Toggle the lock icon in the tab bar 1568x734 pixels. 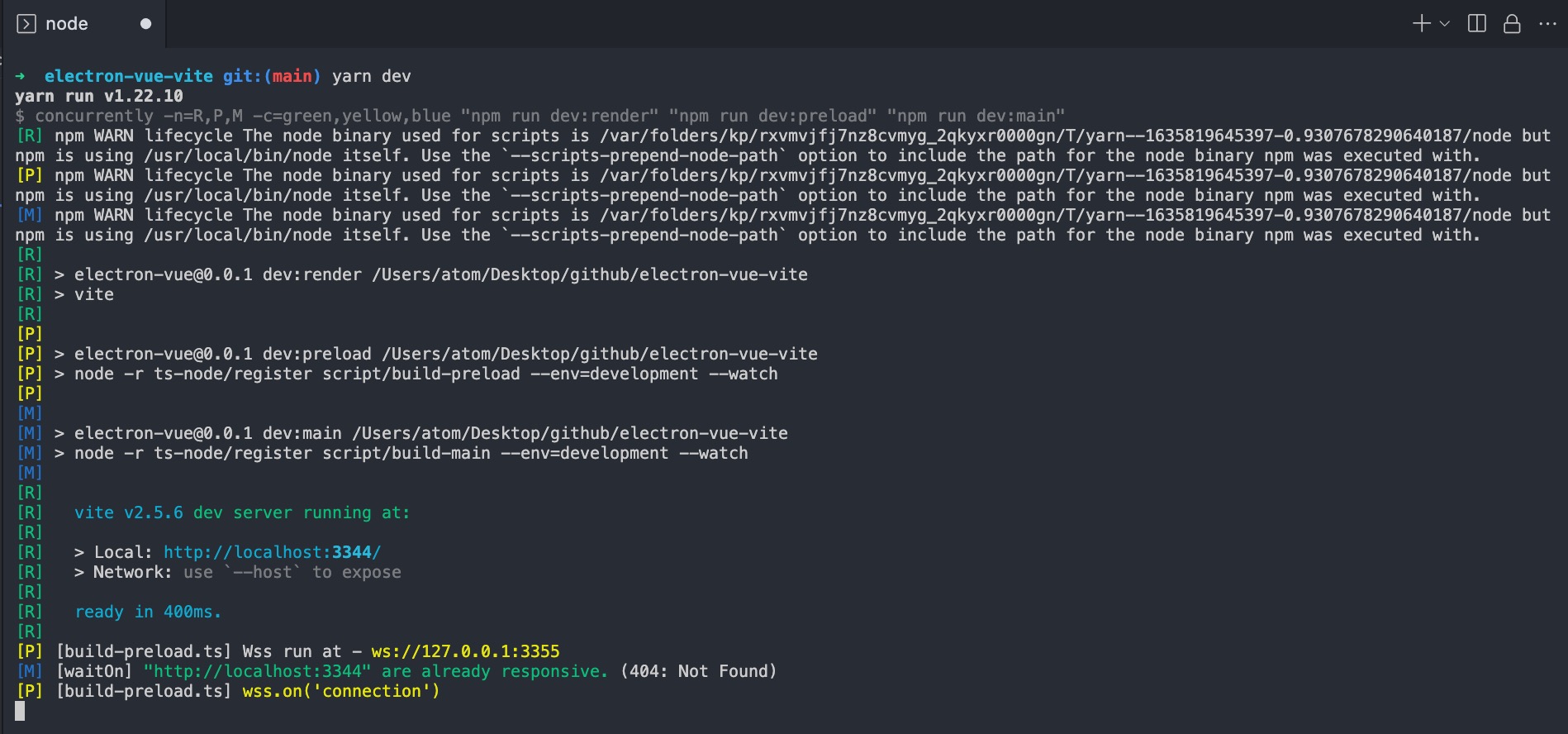coord(1512,24)
